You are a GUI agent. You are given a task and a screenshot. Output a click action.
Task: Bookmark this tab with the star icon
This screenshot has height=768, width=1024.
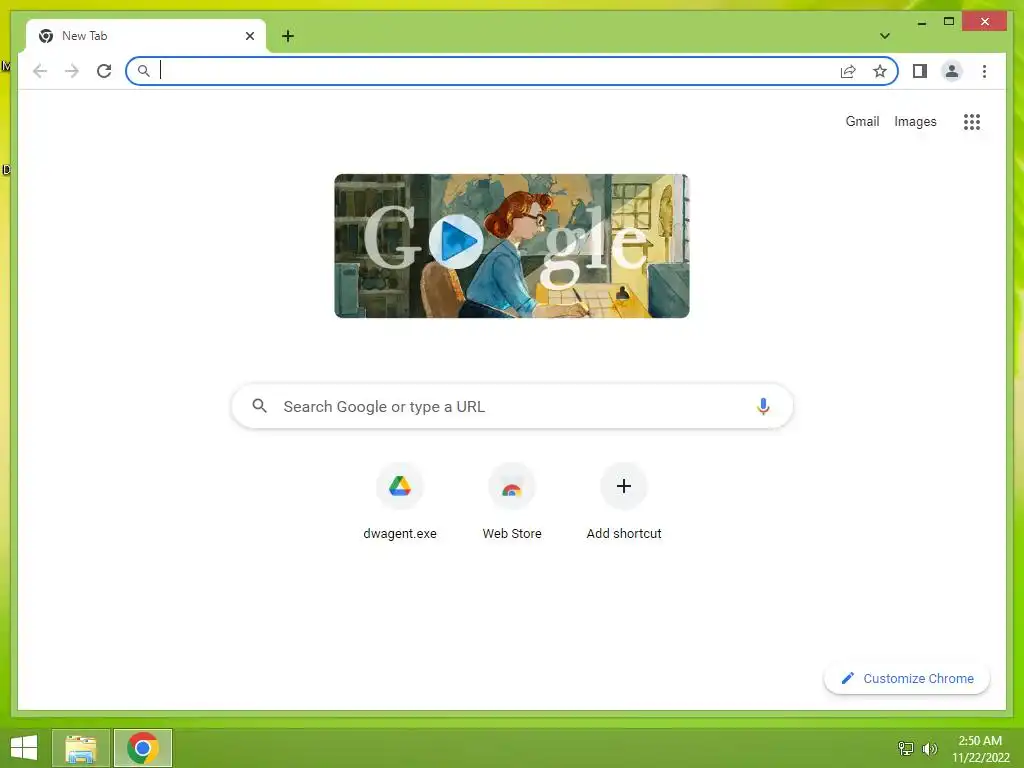point(880,71)
